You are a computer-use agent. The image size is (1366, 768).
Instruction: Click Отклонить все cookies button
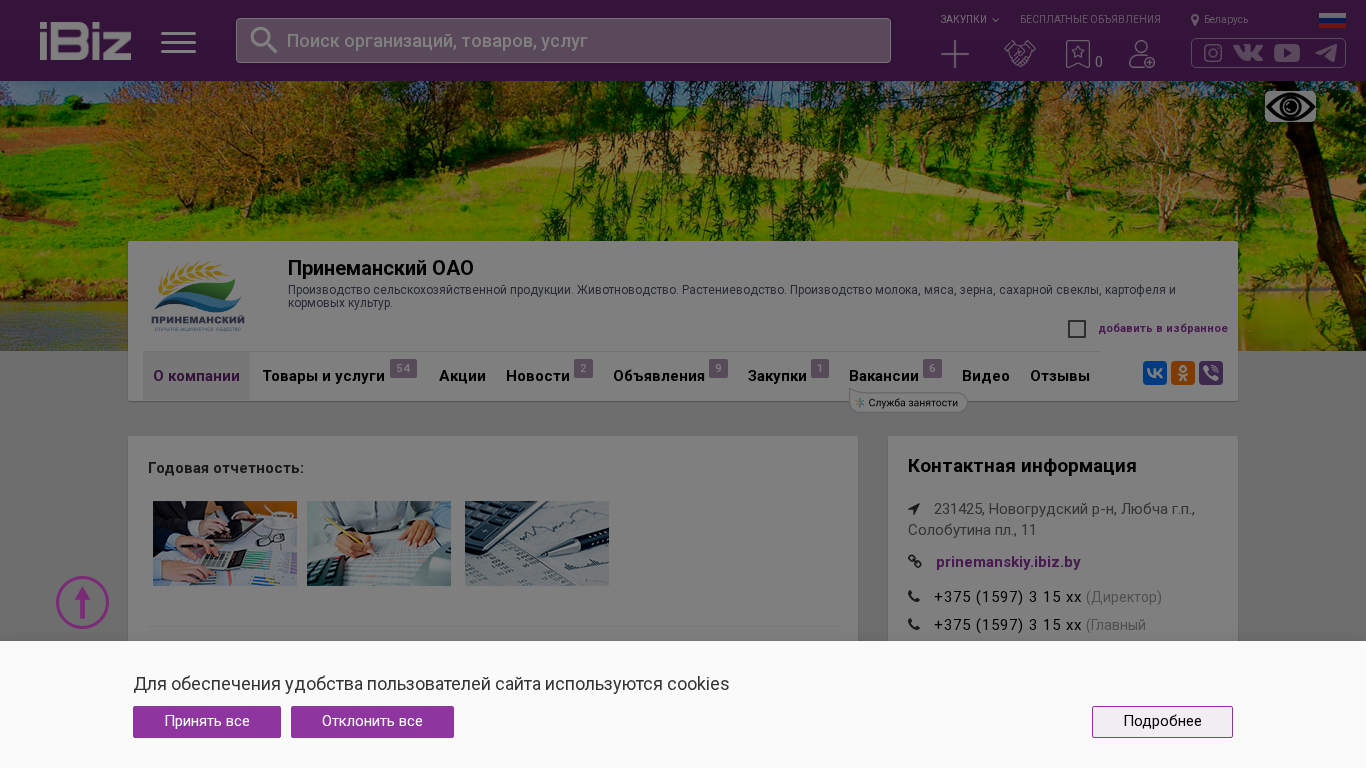pyautogui.click(x=372, y=722)
